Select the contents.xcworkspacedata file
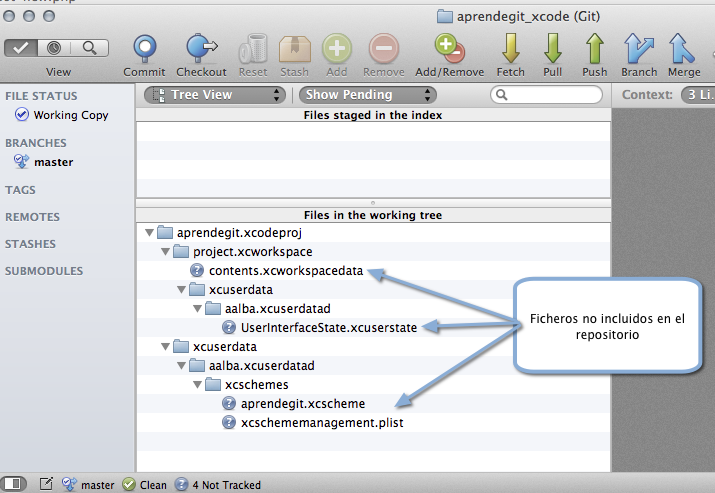 (285, 271)
